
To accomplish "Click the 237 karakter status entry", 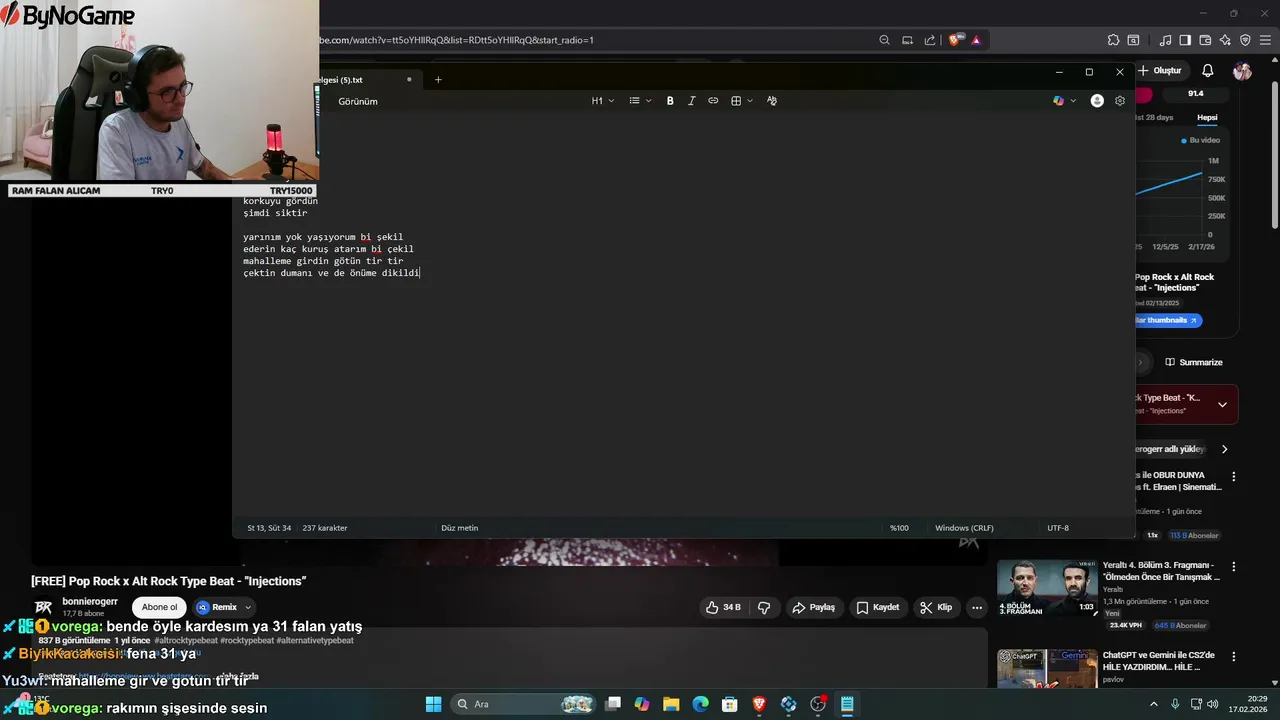I will pos(325,528).
